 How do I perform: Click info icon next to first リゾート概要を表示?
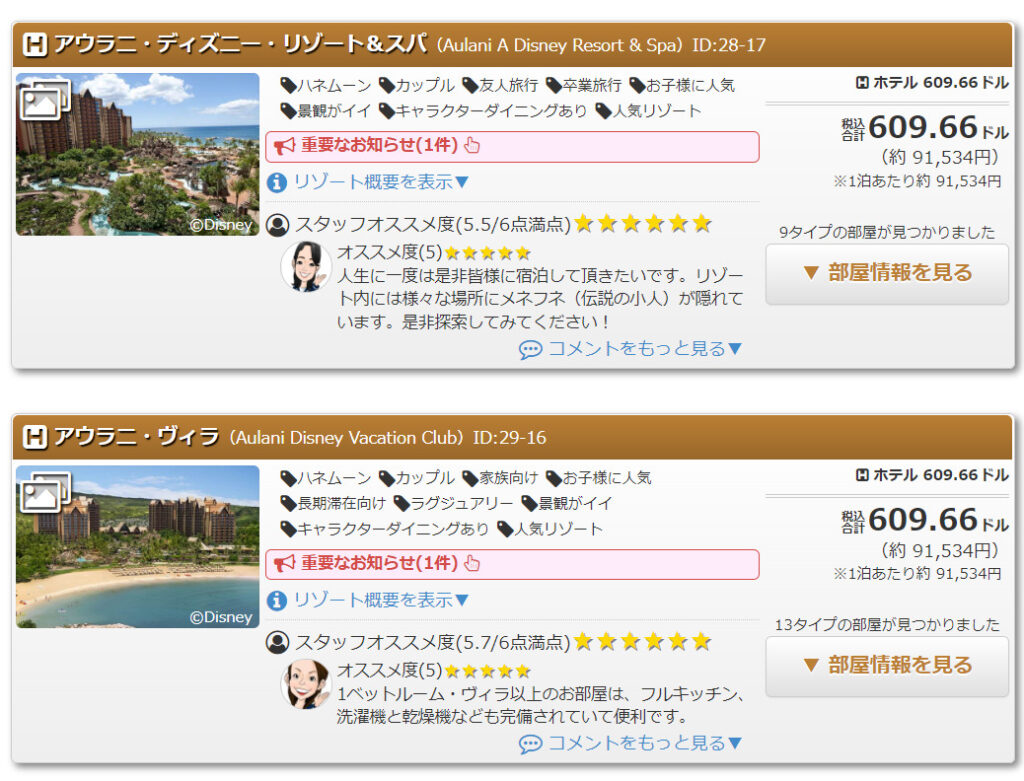(277, 182)
